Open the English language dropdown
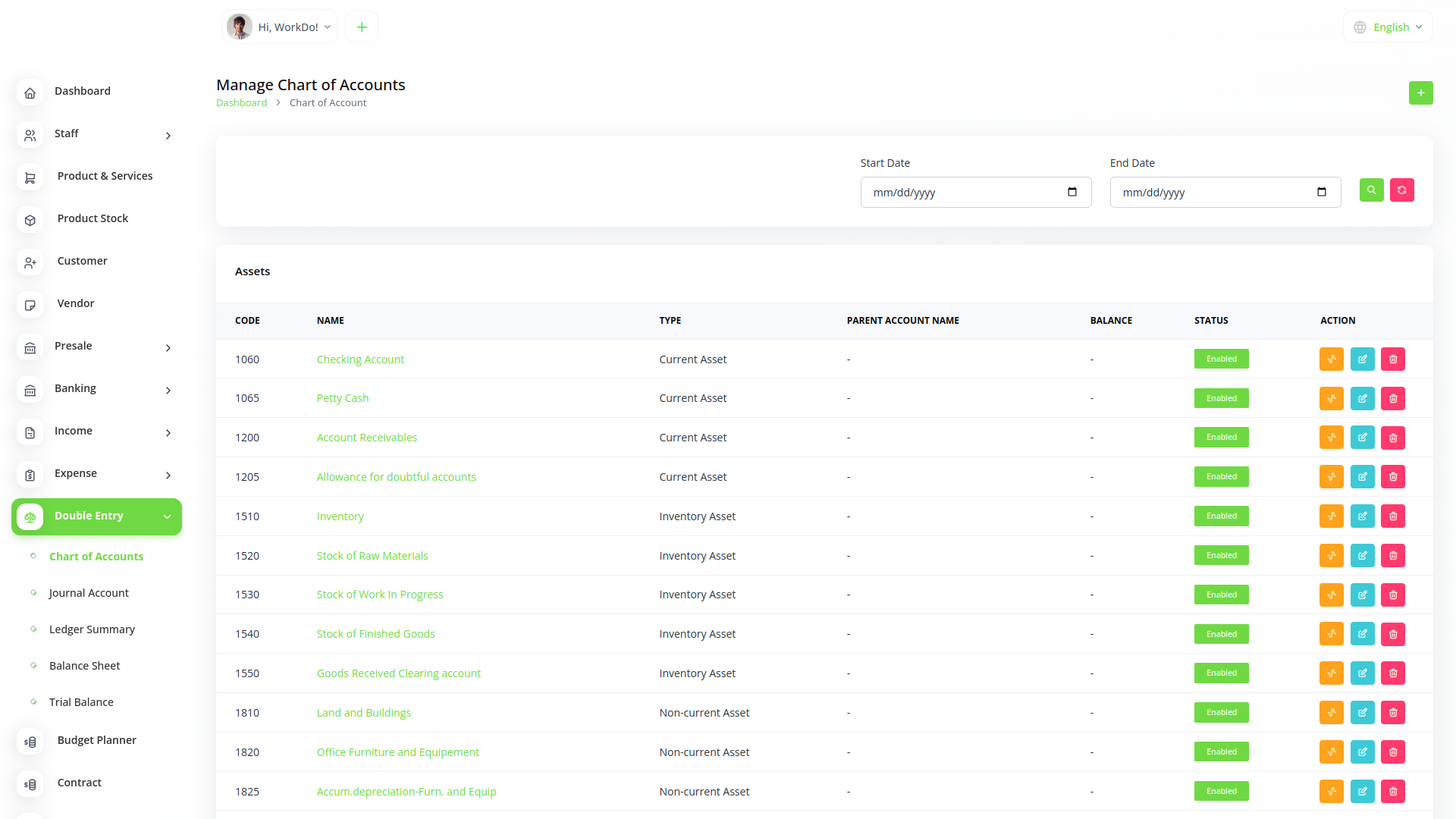 point(1389,27)
